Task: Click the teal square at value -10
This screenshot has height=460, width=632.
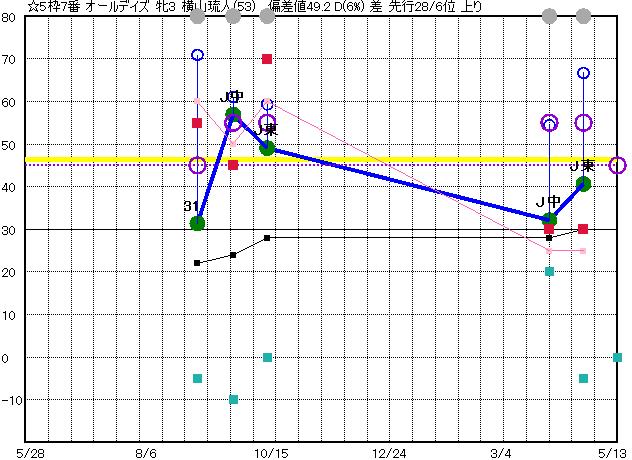Action: click(x=233, y=400)
